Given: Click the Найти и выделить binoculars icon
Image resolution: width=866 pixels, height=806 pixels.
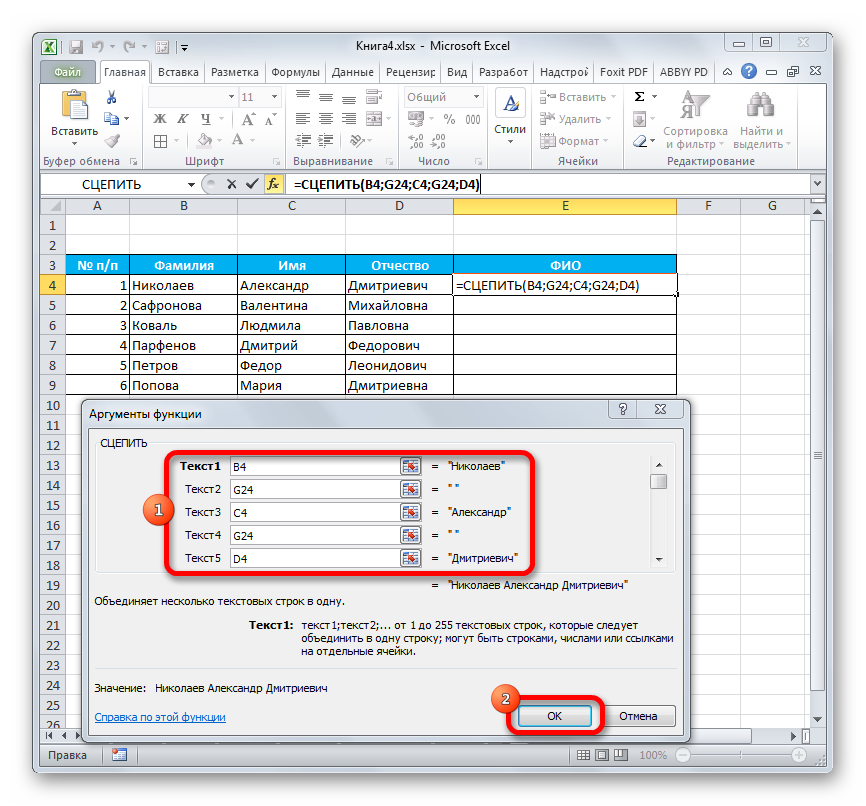Looking at the screenshot, I should [762, 108].
